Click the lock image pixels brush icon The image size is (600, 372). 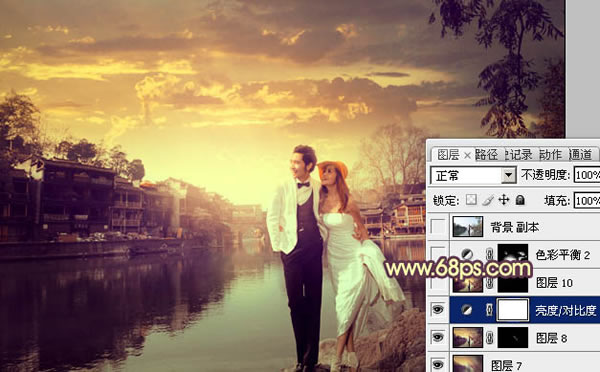click(x=487, y=200)
